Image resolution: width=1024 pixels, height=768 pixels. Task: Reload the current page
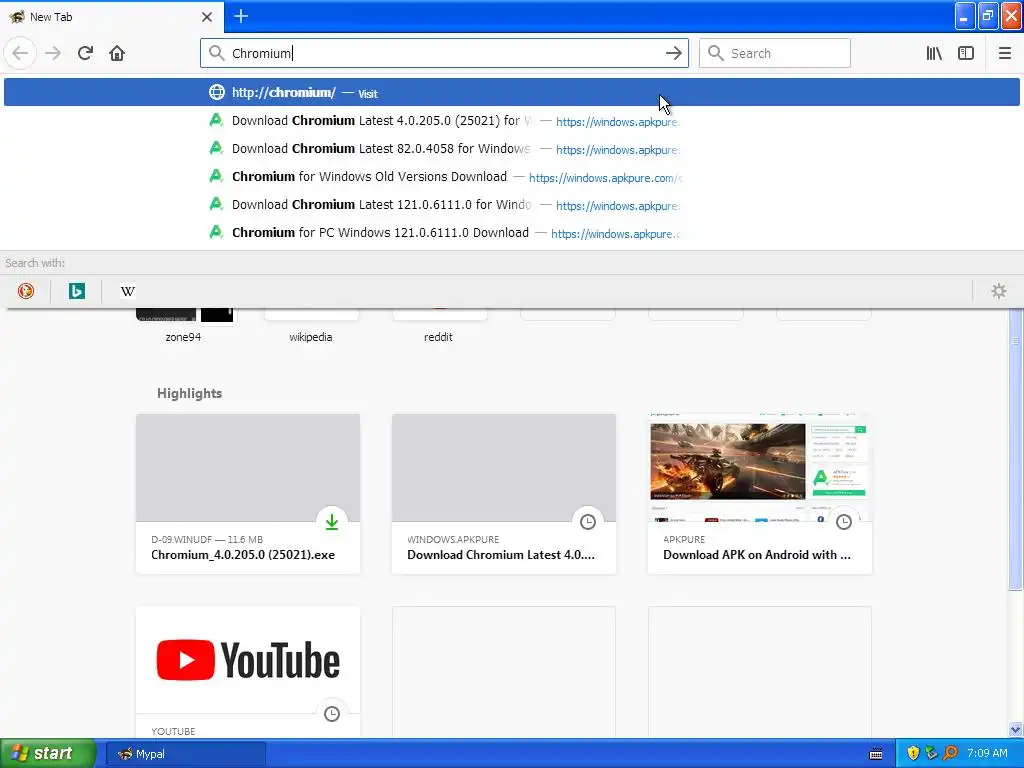(x=85, y=53)
